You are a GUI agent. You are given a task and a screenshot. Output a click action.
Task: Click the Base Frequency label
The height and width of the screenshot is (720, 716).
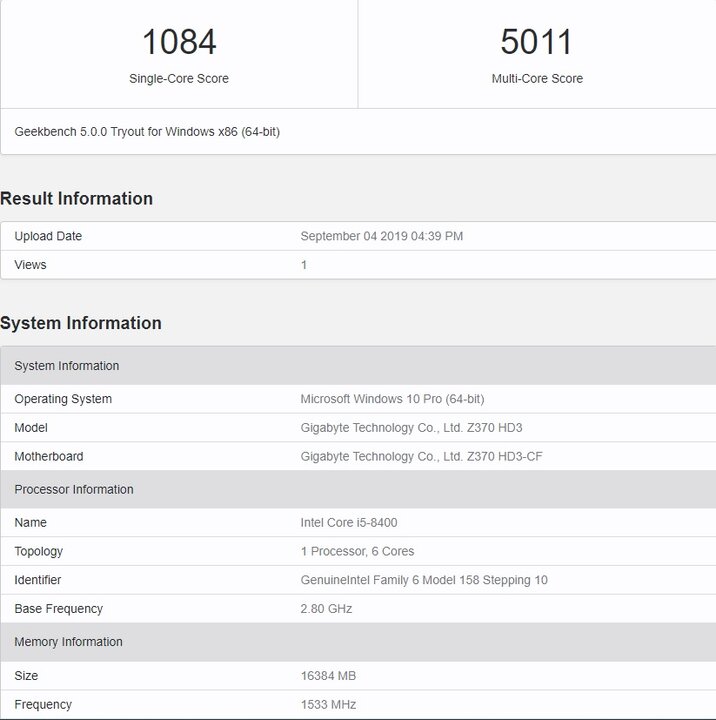point(58,609)
